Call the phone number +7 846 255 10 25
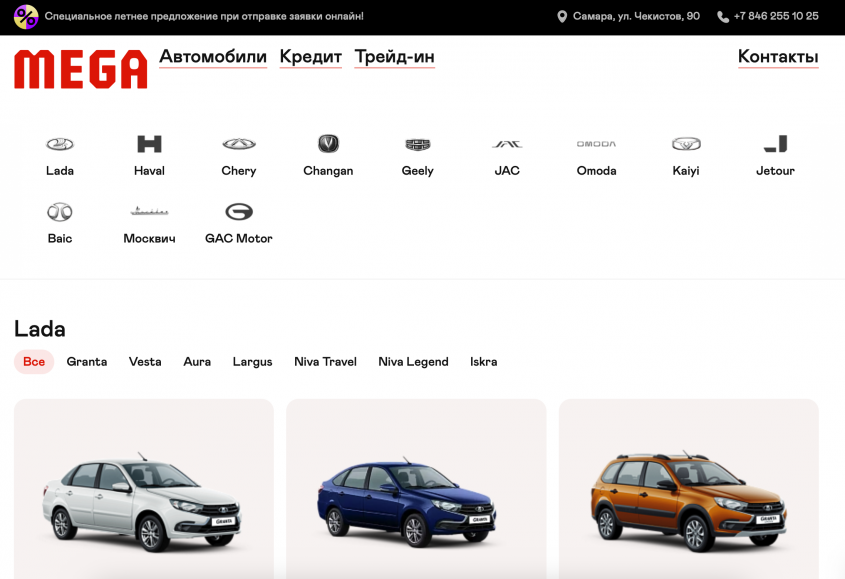This screenshot has width=845, height=579. (x=775, y=16)
